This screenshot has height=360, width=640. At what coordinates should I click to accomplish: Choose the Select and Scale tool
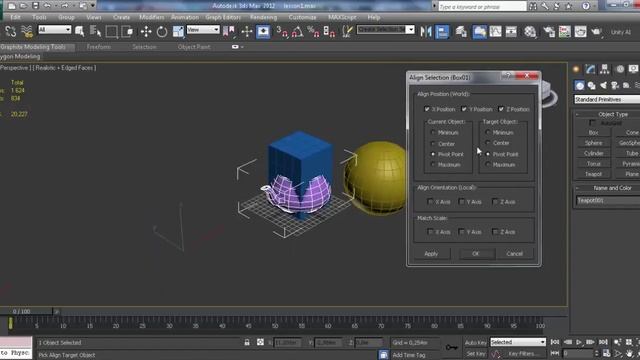point(178,31)
